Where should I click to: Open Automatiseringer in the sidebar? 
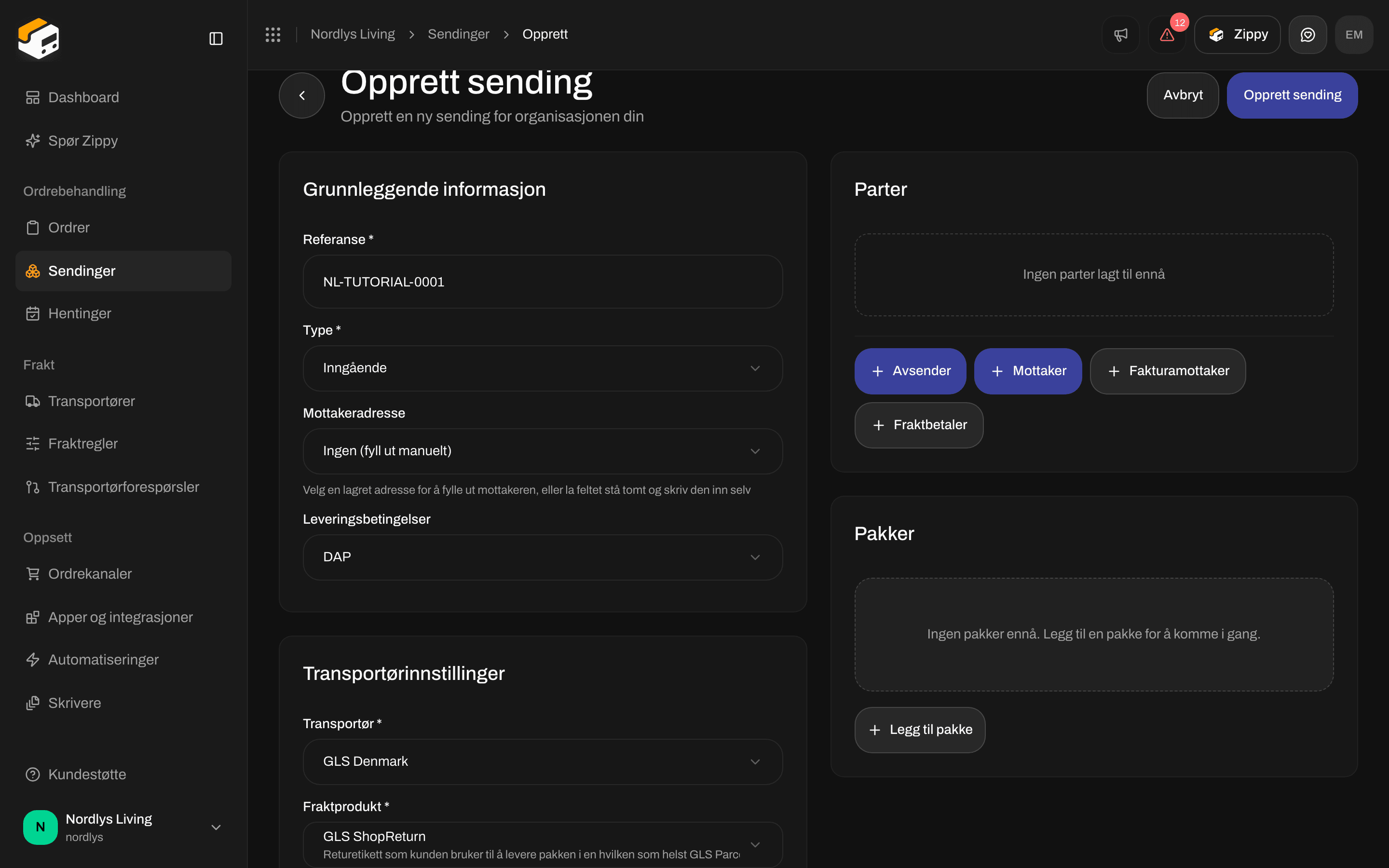click(x=123, y=660)
